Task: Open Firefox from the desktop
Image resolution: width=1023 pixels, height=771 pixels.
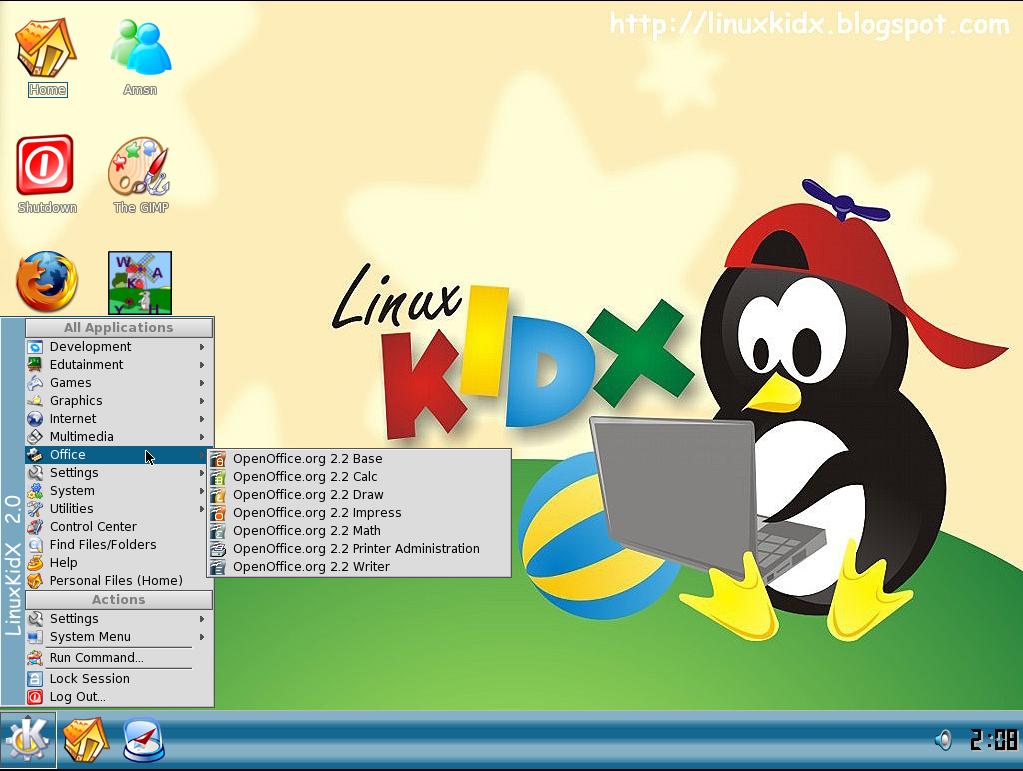Action: coord(45,282)
